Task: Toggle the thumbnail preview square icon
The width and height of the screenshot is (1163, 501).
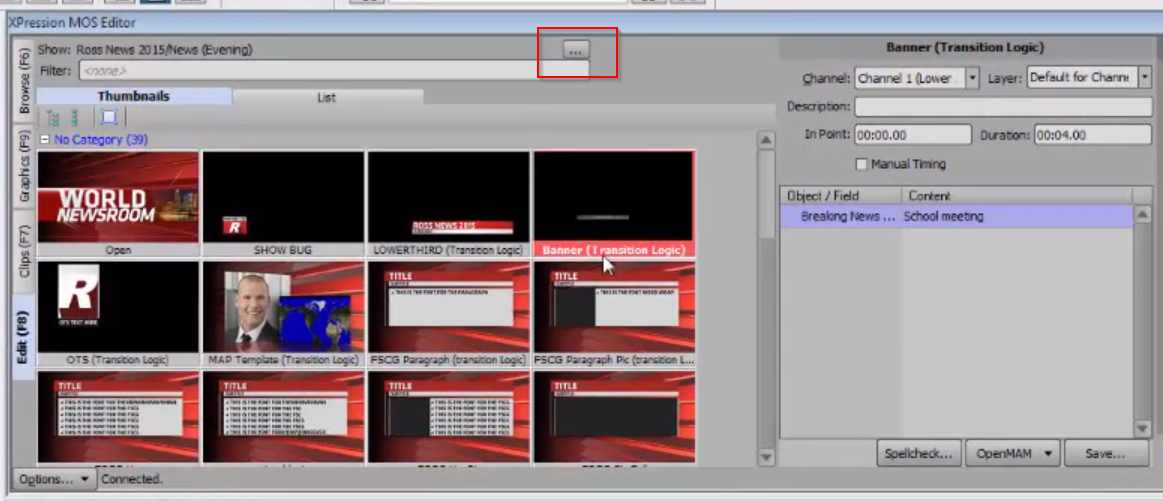Action: 109,117
